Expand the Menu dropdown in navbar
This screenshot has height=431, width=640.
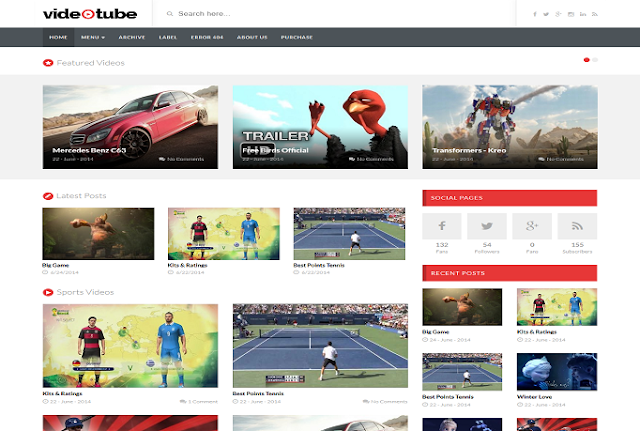coord(93,37)
